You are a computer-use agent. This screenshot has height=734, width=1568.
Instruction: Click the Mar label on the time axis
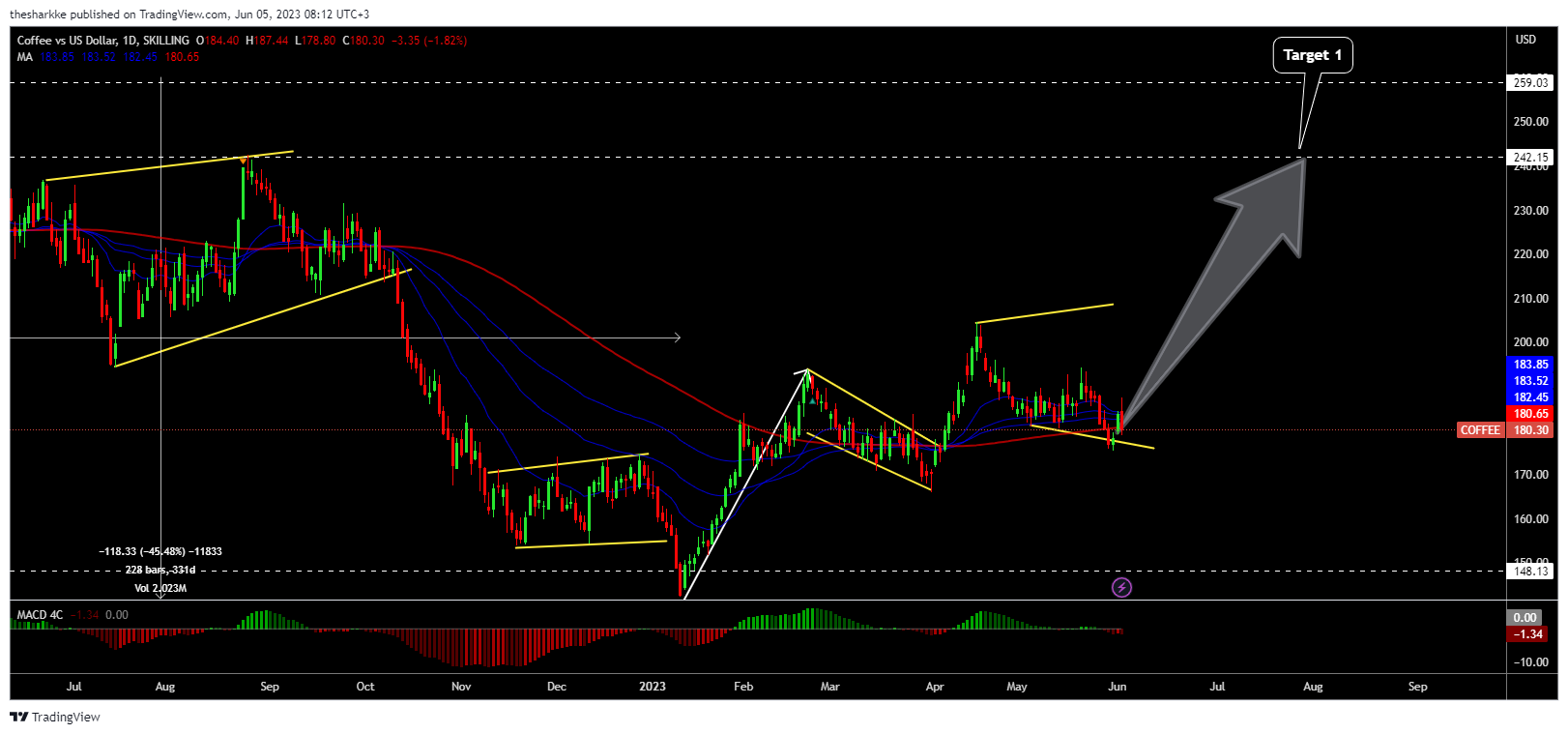point(830,687)
